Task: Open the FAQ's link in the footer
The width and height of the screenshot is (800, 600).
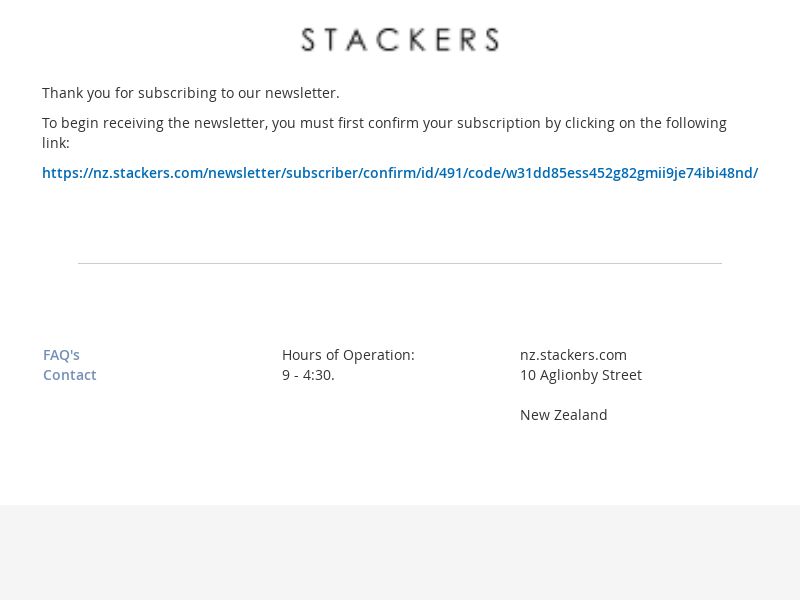Action: 61,355
